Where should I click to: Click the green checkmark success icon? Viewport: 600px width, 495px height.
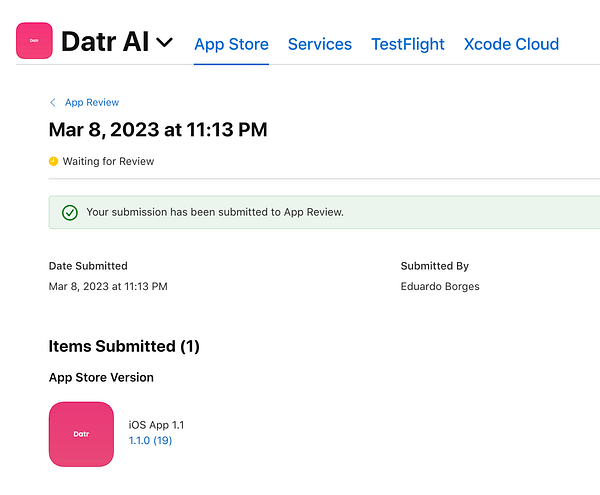click(70, 212)
